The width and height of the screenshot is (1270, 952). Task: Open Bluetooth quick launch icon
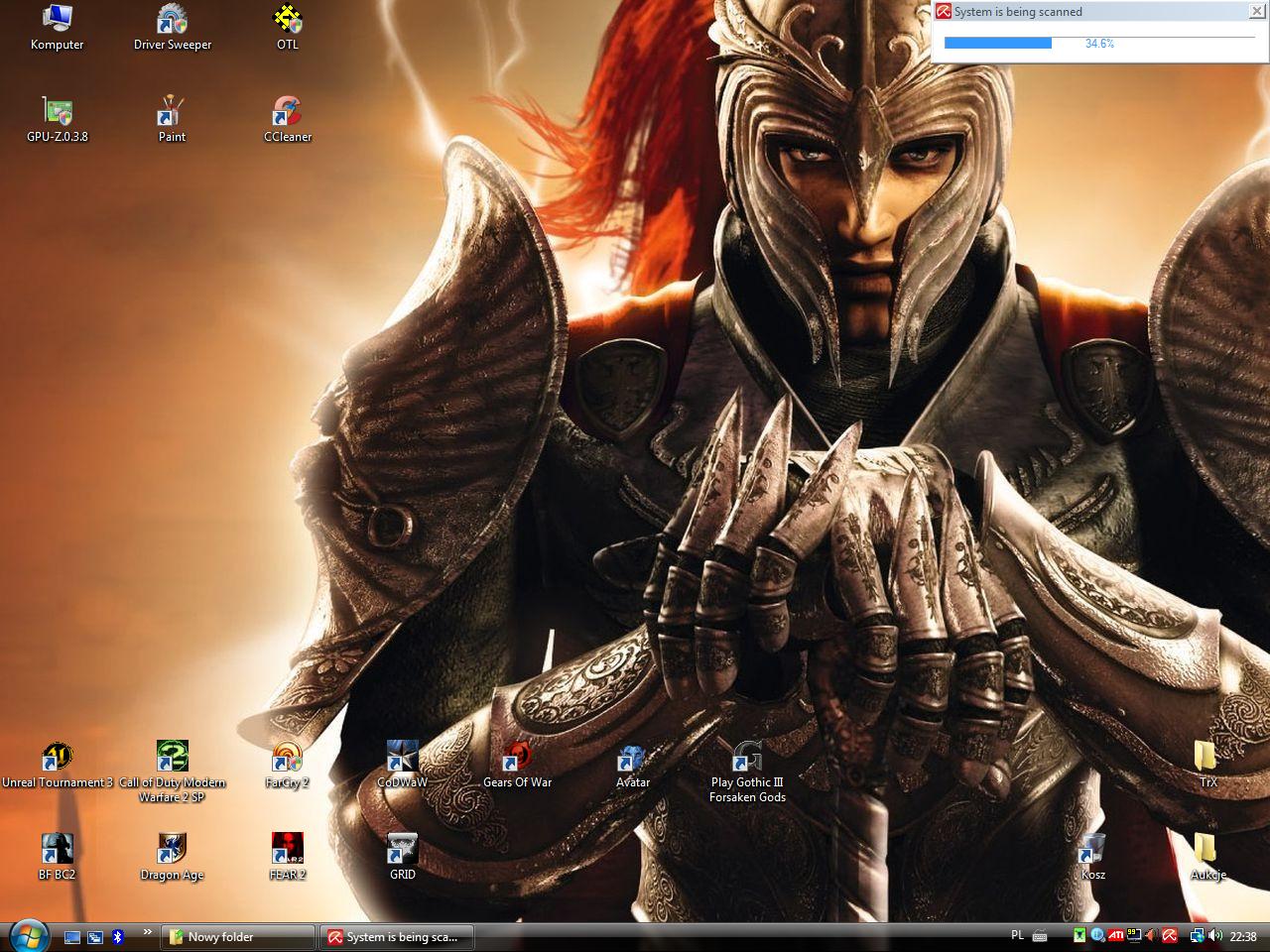point(117,936)
